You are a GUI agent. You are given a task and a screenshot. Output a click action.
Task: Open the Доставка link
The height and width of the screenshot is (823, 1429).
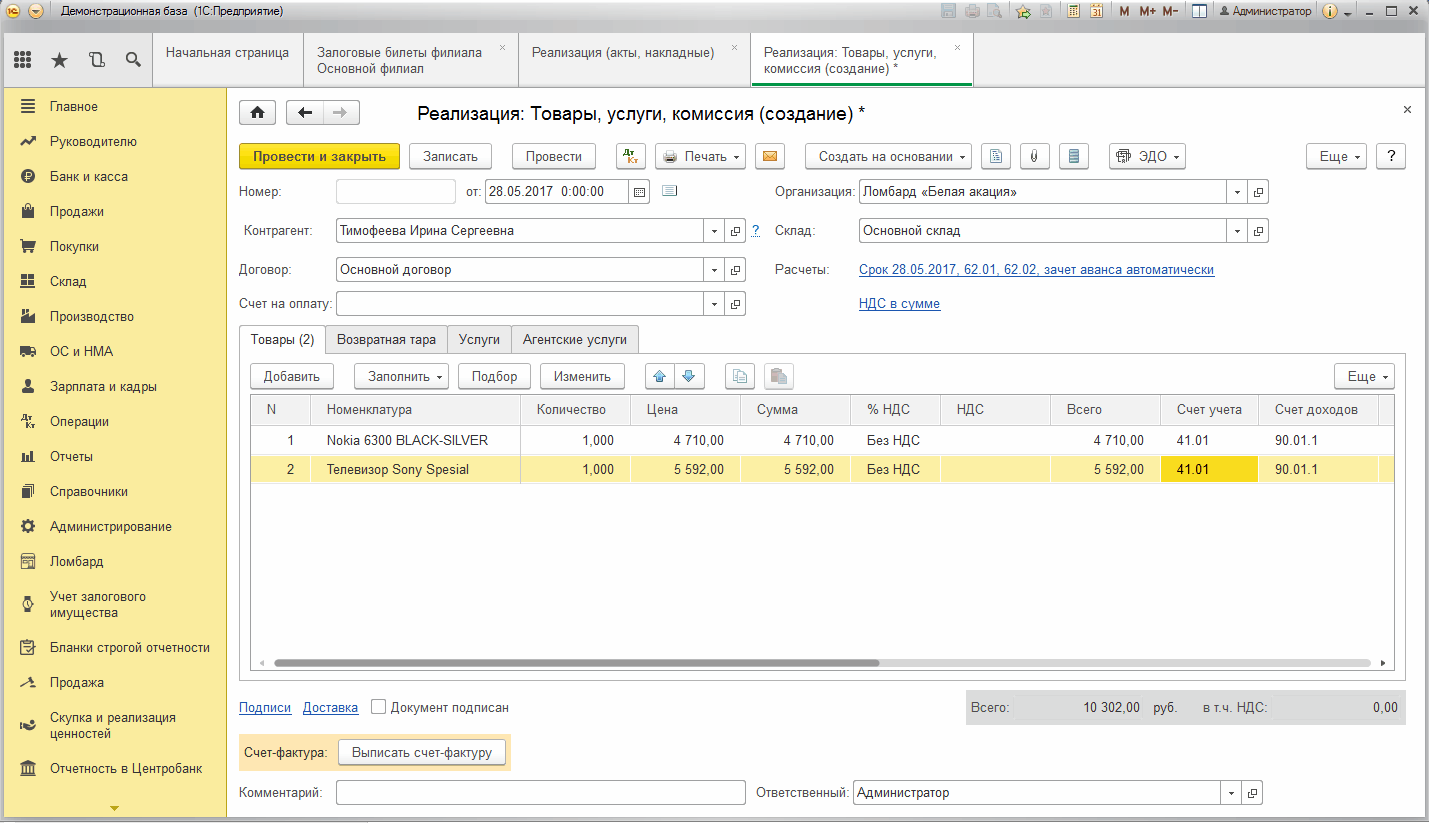330,707
